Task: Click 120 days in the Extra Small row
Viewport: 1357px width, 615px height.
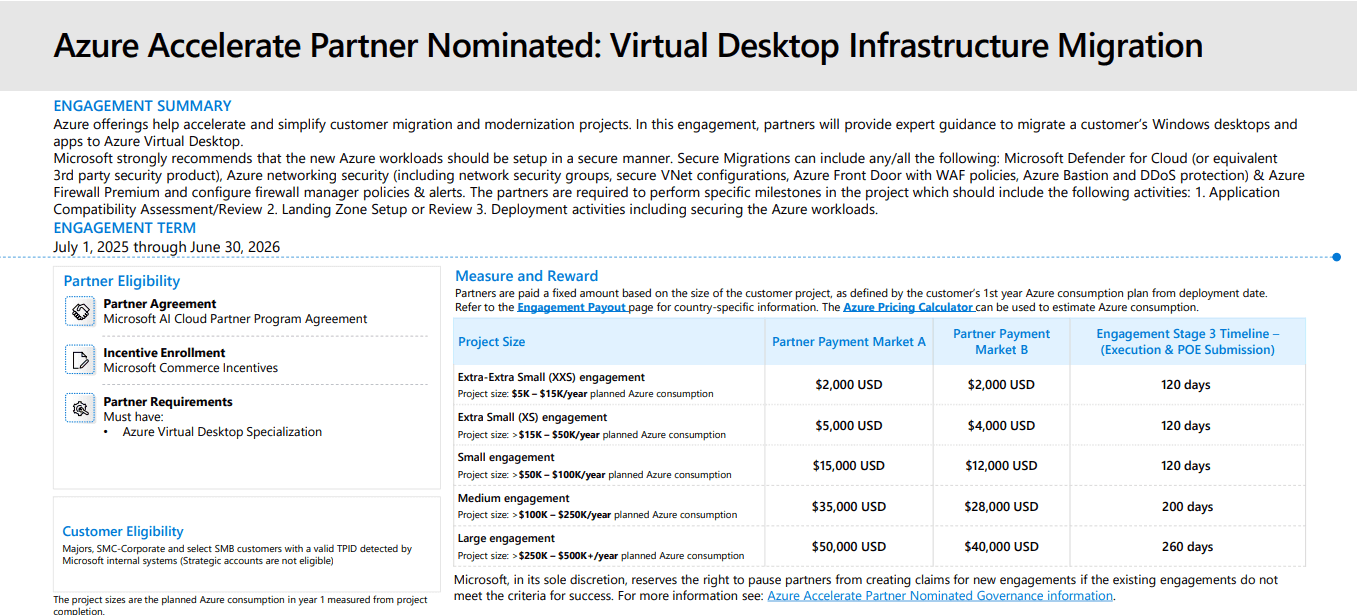Action: (x=1186, y=426)
